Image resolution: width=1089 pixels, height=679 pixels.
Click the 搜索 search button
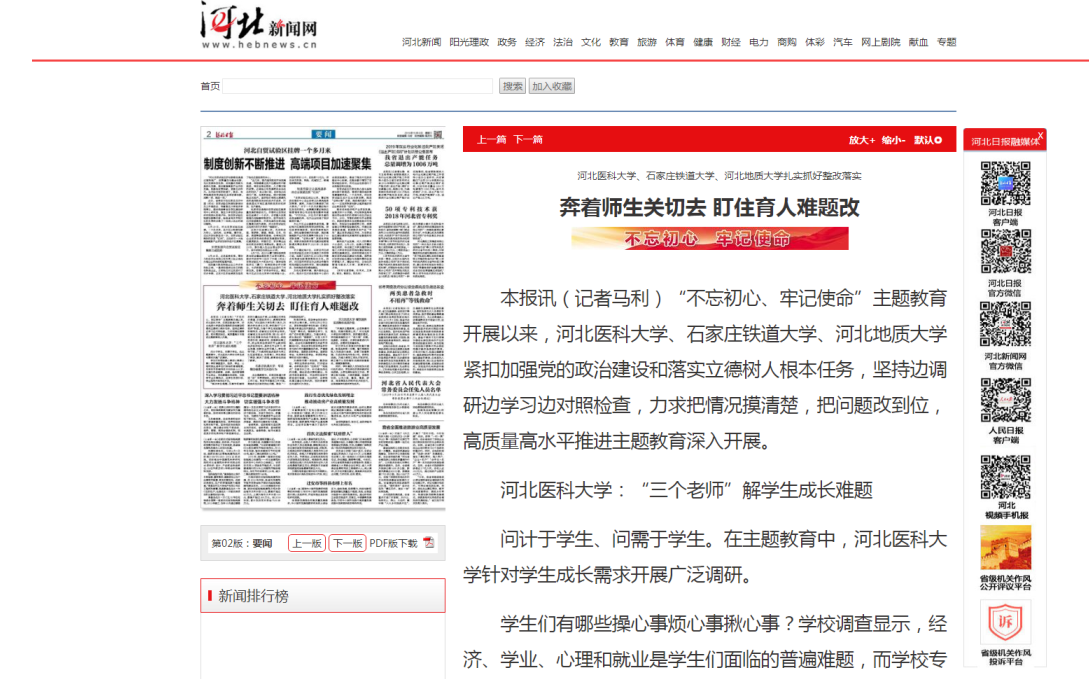click(512, 87)
